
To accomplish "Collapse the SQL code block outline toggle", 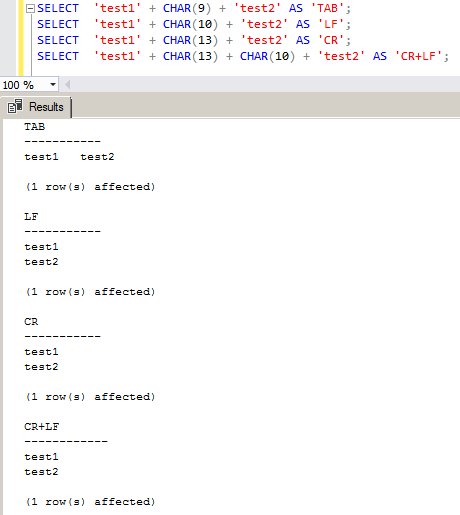I will tap(30, 8).
